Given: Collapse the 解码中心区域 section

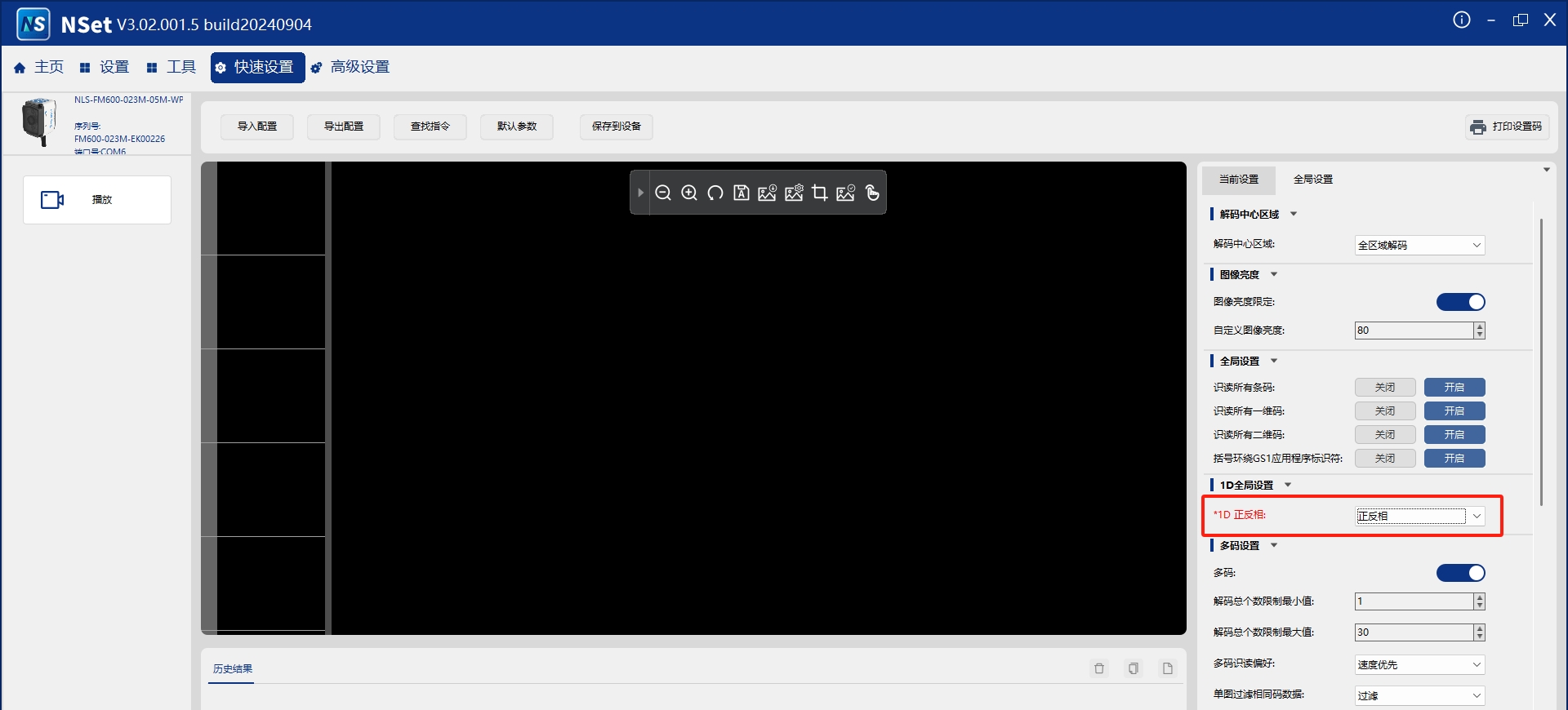Looking at the screenshot, I should click(1294, 214).
